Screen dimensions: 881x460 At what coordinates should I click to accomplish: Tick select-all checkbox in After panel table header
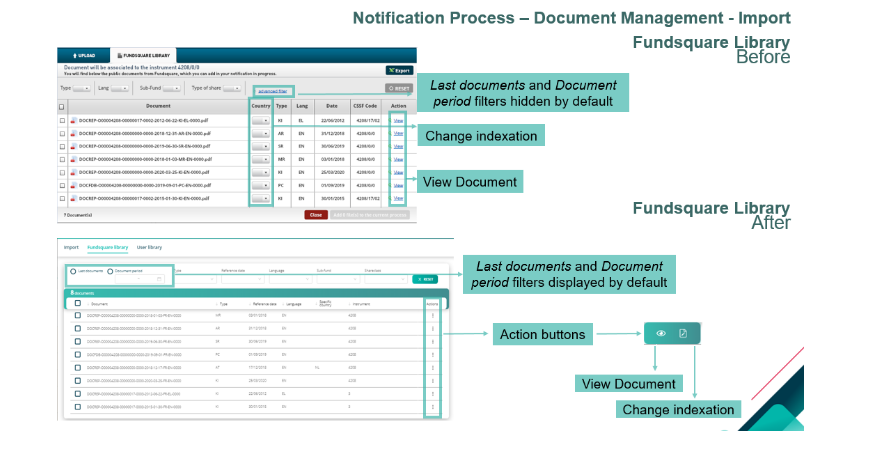[78, 303]
